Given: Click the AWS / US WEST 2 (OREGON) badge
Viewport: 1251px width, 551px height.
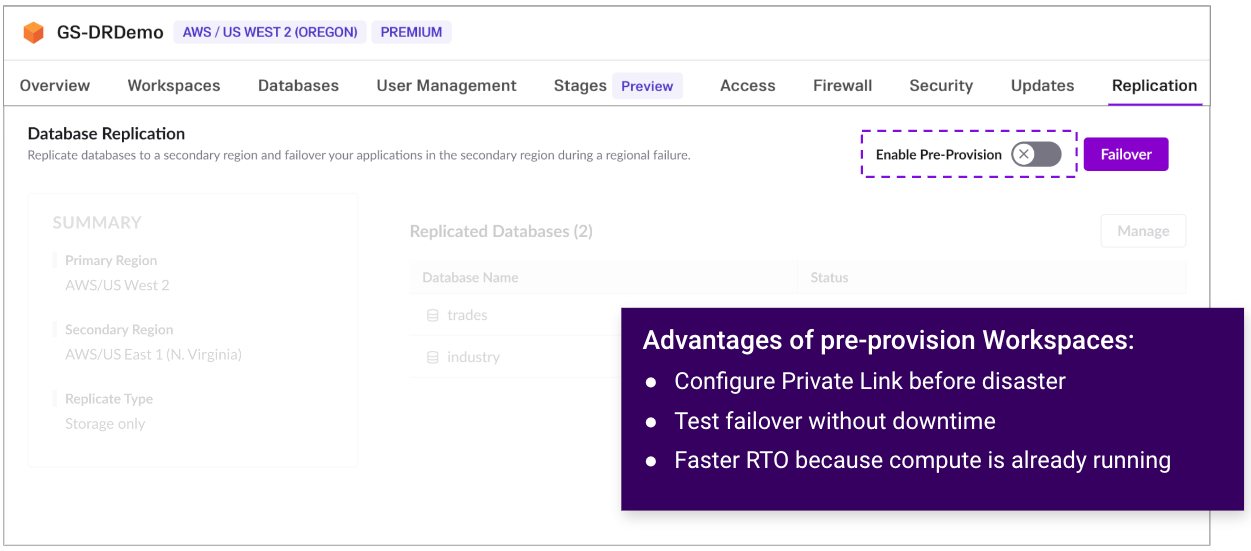Looking at the screenshot, I should tap(270, 32).
